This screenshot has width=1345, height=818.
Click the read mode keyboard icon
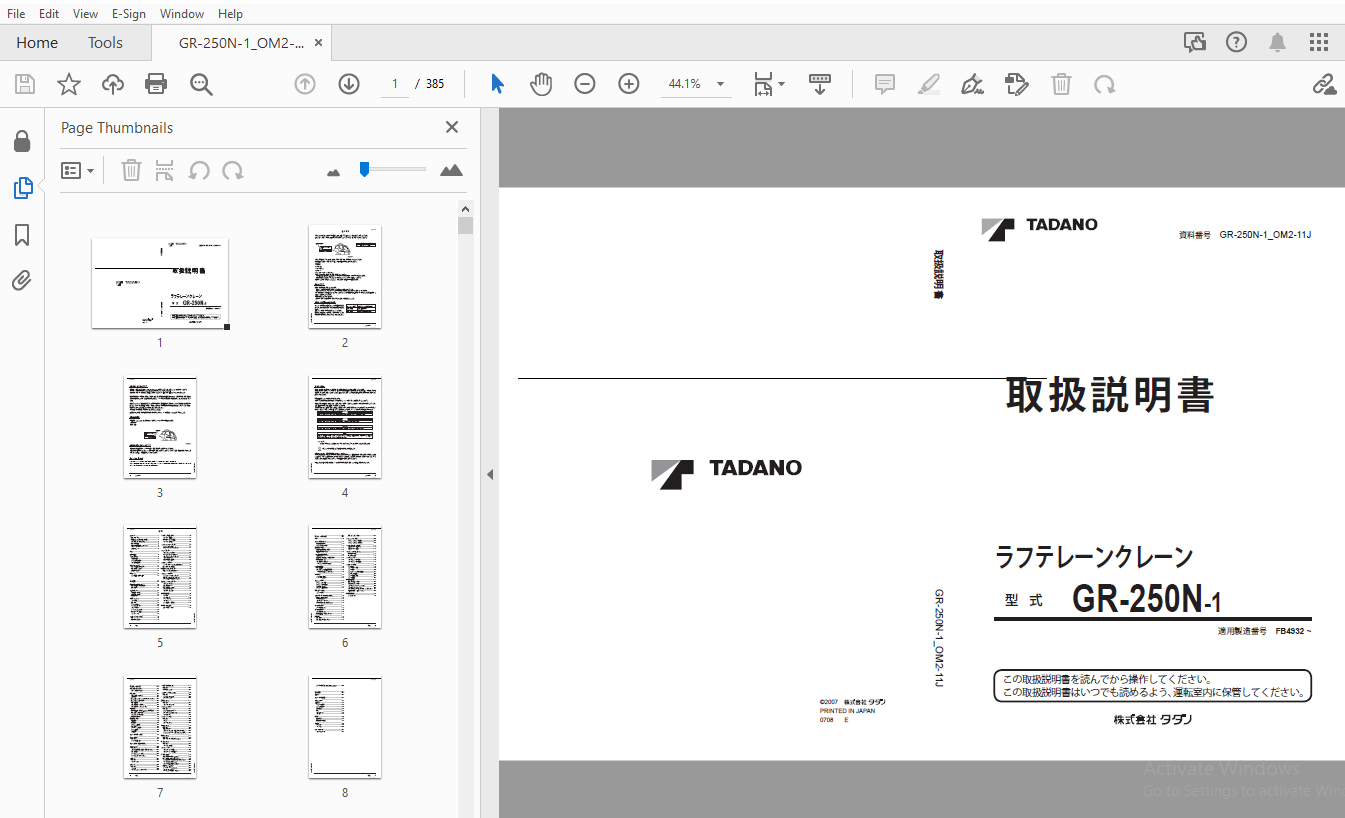point(820,84)
